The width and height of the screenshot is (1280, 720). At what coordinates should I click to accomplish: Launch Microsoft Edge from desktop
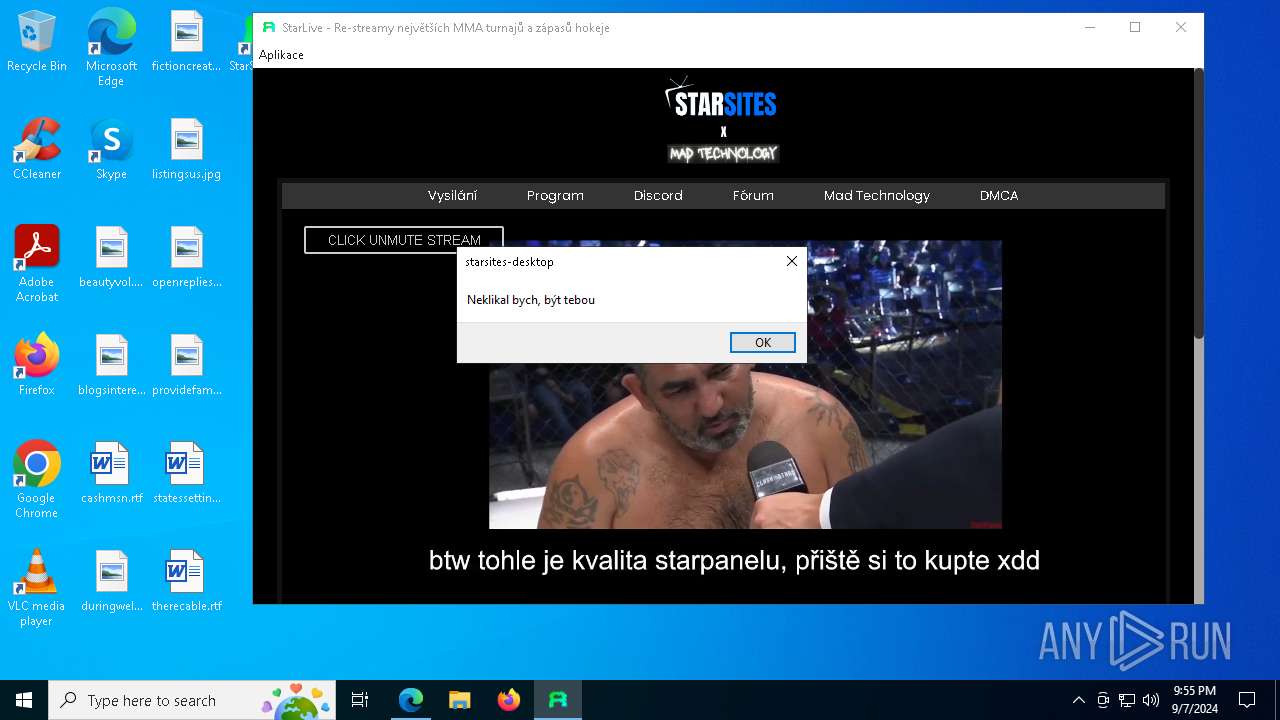[x=111, y=47]
